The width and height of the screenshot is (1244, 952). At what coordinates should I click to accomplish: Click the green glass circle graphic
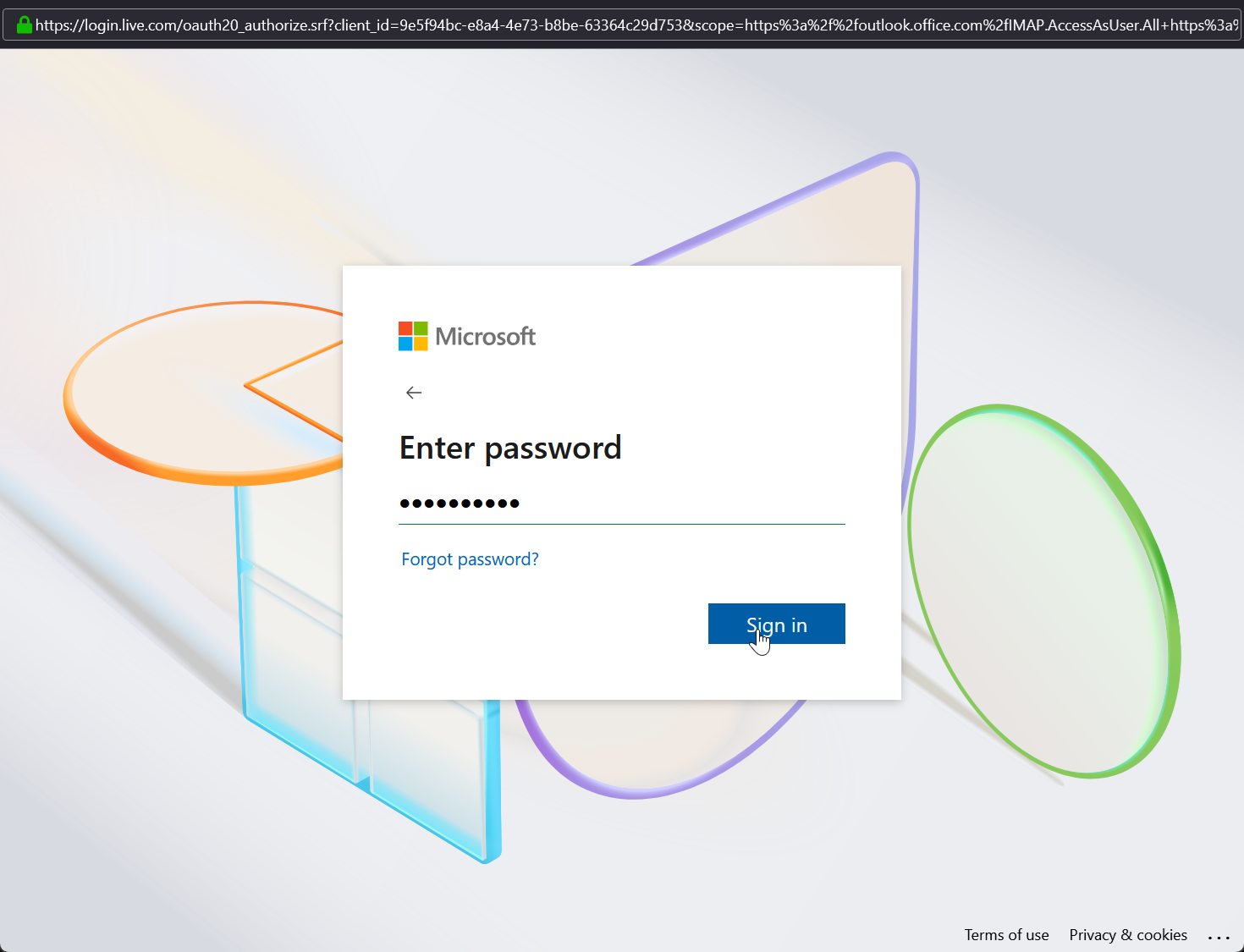click(1044, 591)
